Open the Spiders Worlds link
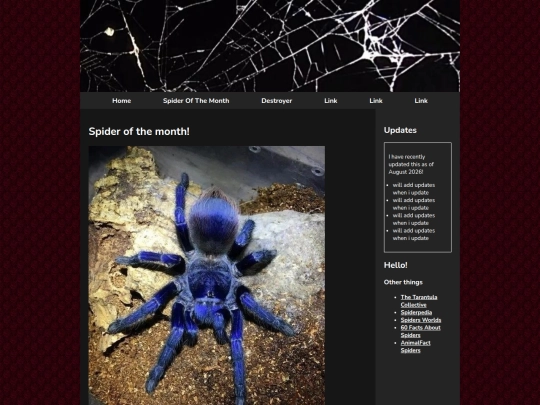 (420, 320)
